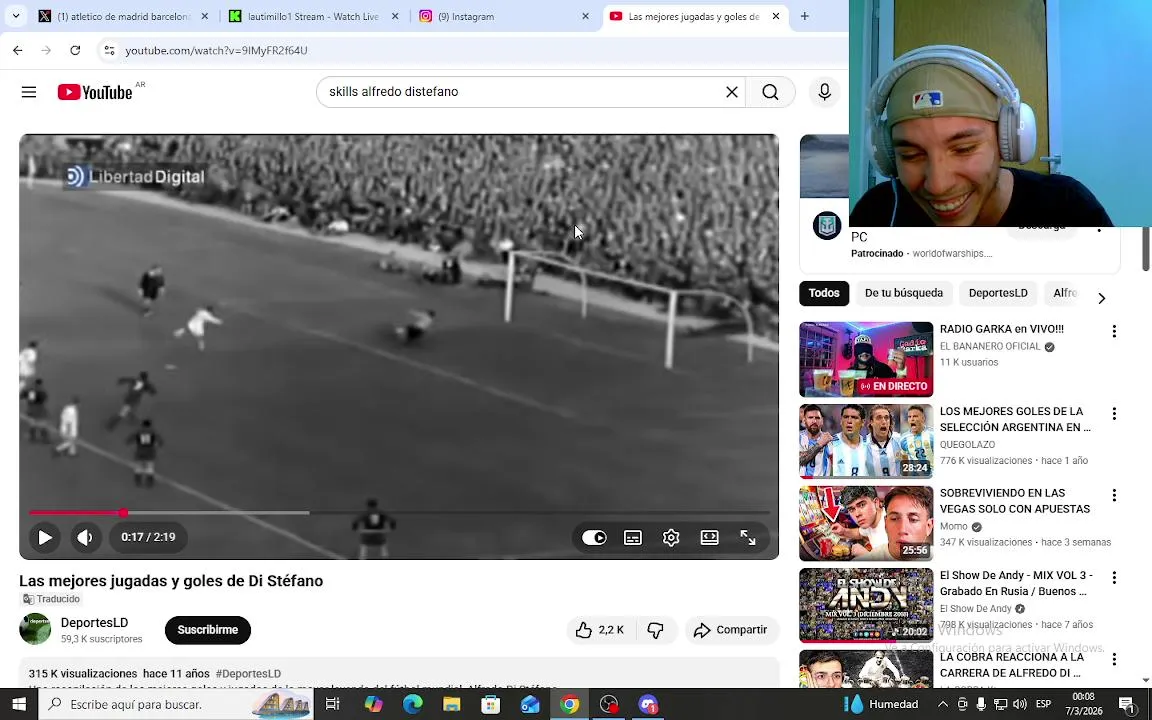Open LOS MEJORES GOLES DE LA SELECCIÓN video
1152x720 pixels.
pos(866,442)
